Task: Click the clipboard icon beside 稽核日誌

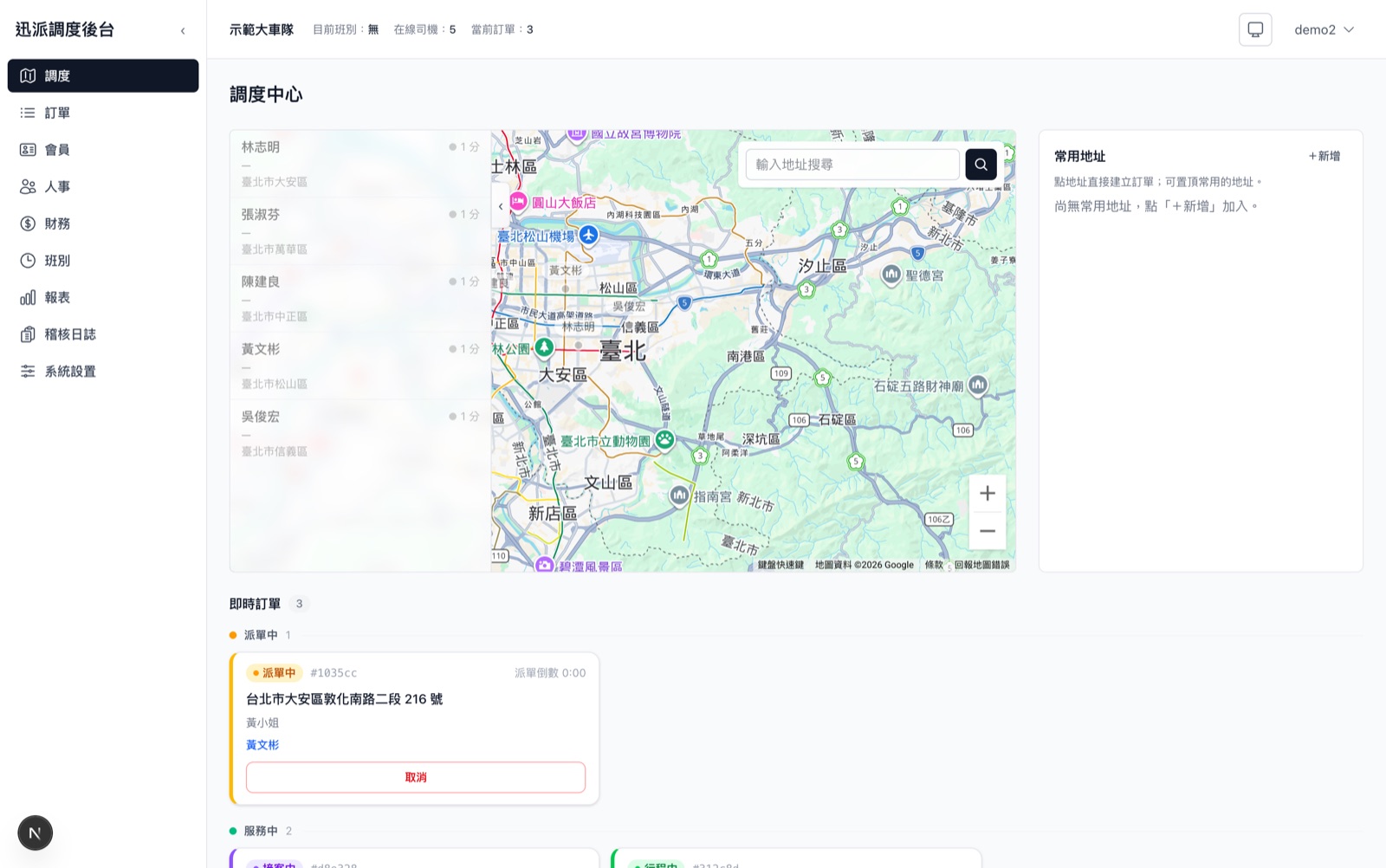Action: [28, 334]
